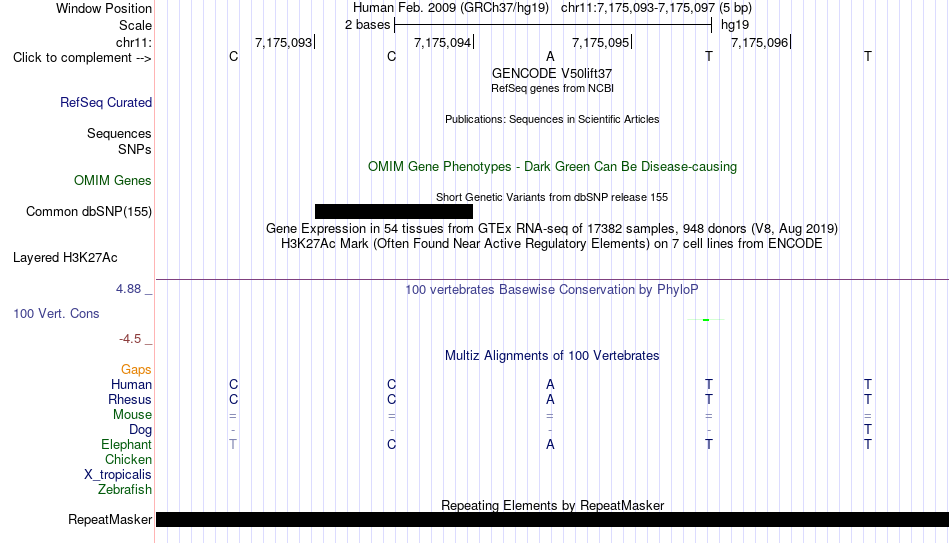Screen dimensions: 950x543
Task: Click the 7,175,094 ruler coordinate
Action: pos(442,42)
